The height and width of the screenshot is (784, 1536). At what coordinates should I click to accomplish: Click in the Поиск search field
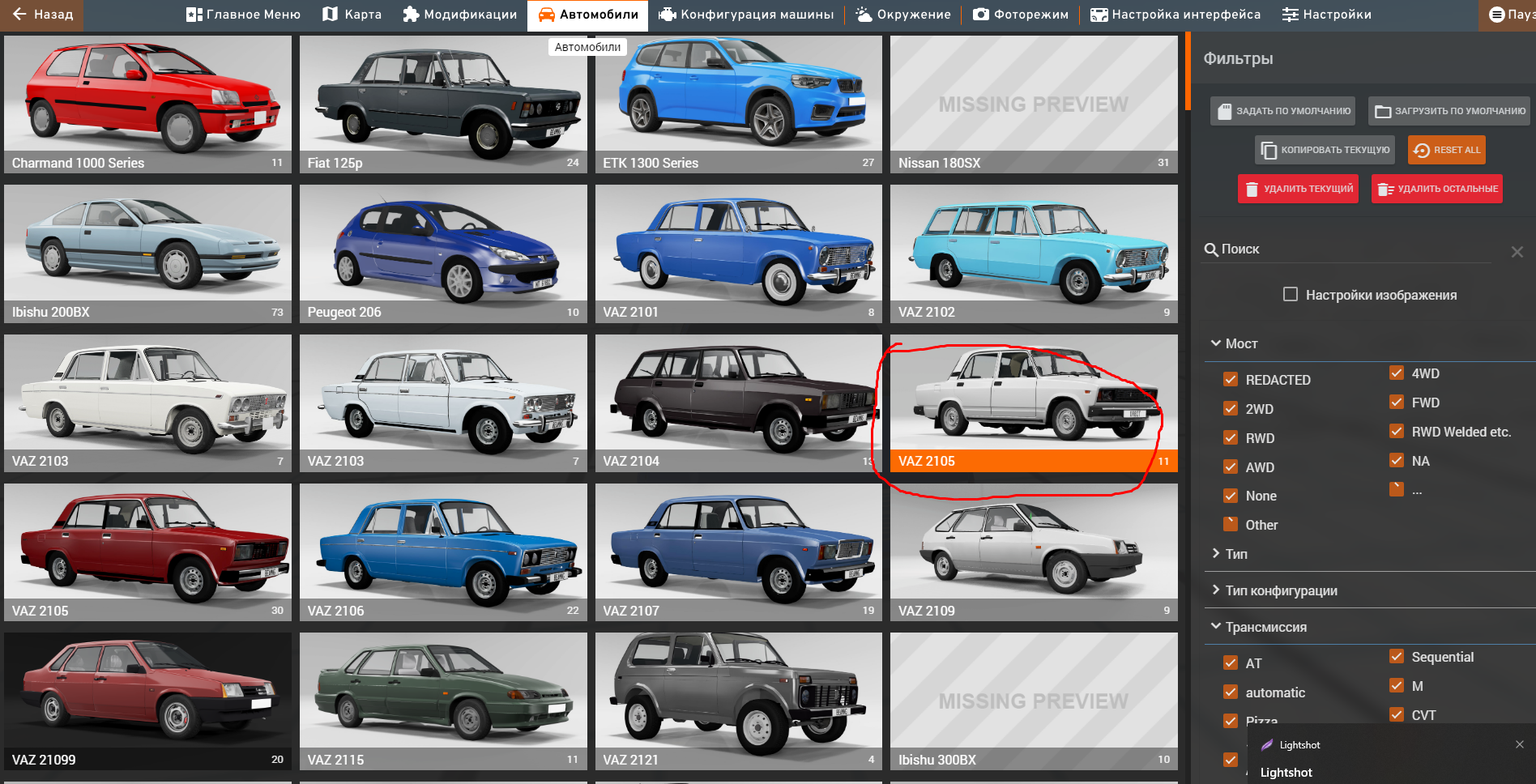point(1347,249)
